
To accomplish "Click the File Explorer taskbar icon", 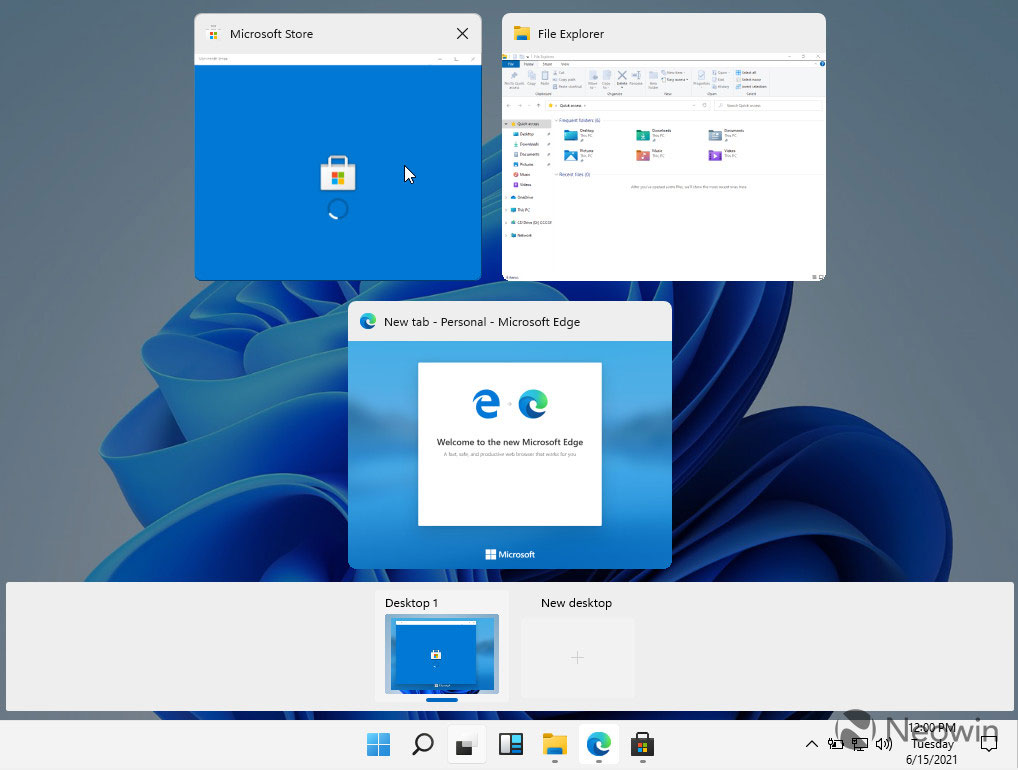I will coord(555,744).
